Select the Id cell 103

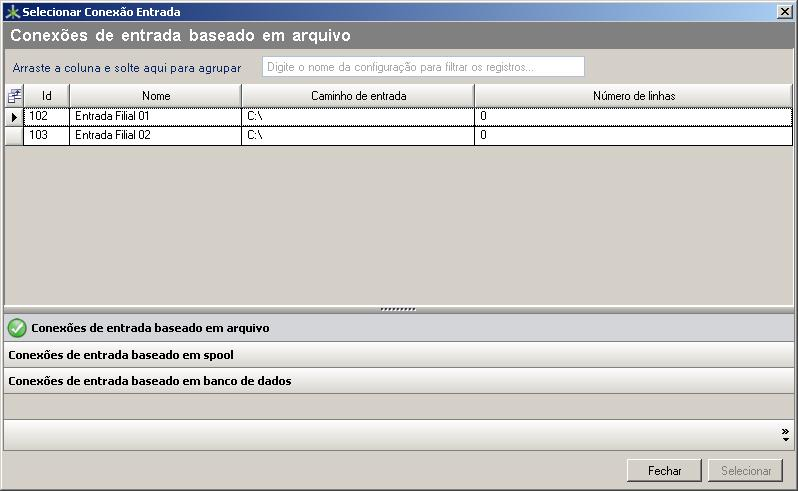[x=46, y=135]
